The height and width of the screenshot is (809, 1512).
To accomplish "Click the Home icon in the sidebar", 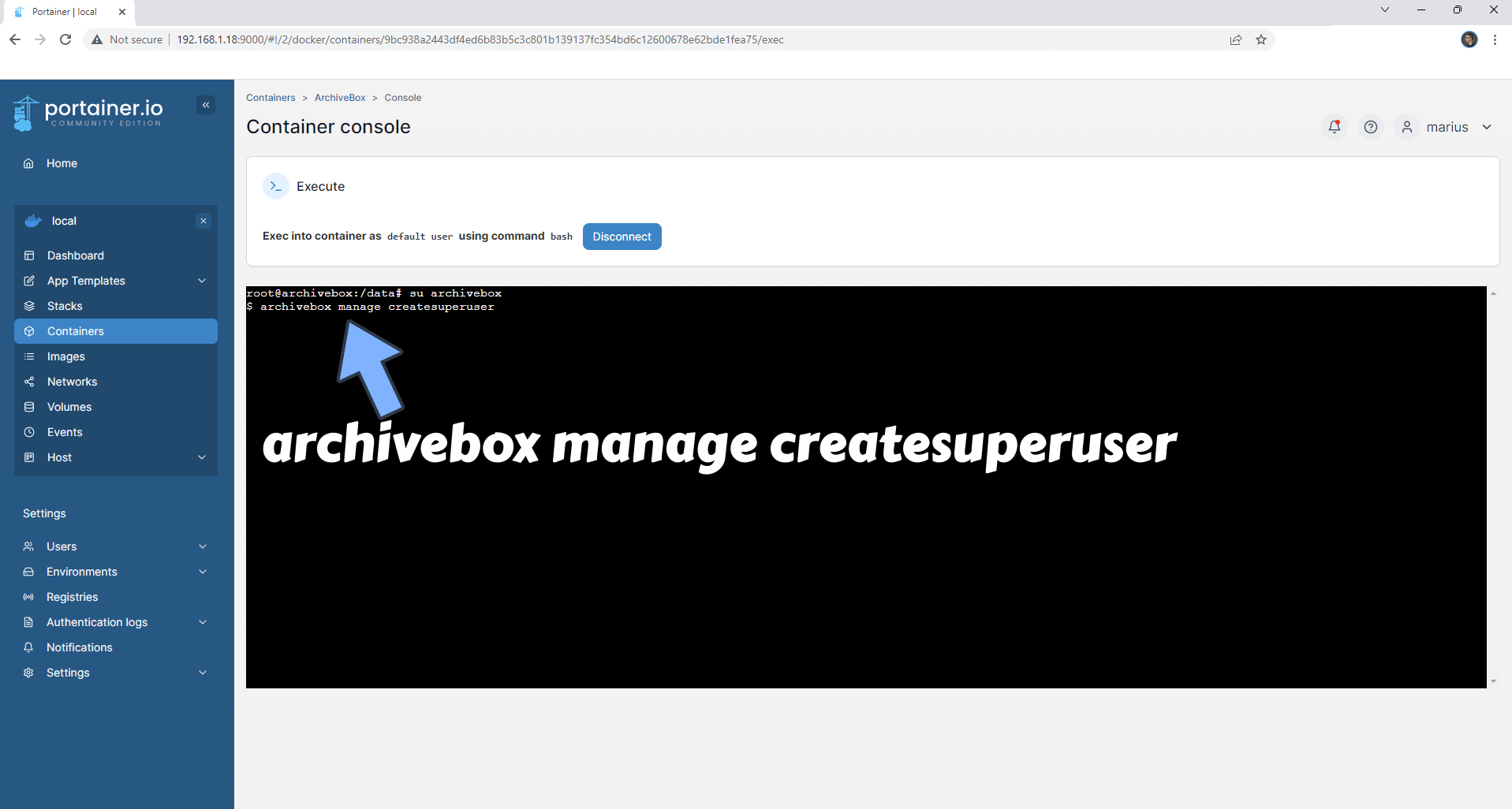I will 28,163.
